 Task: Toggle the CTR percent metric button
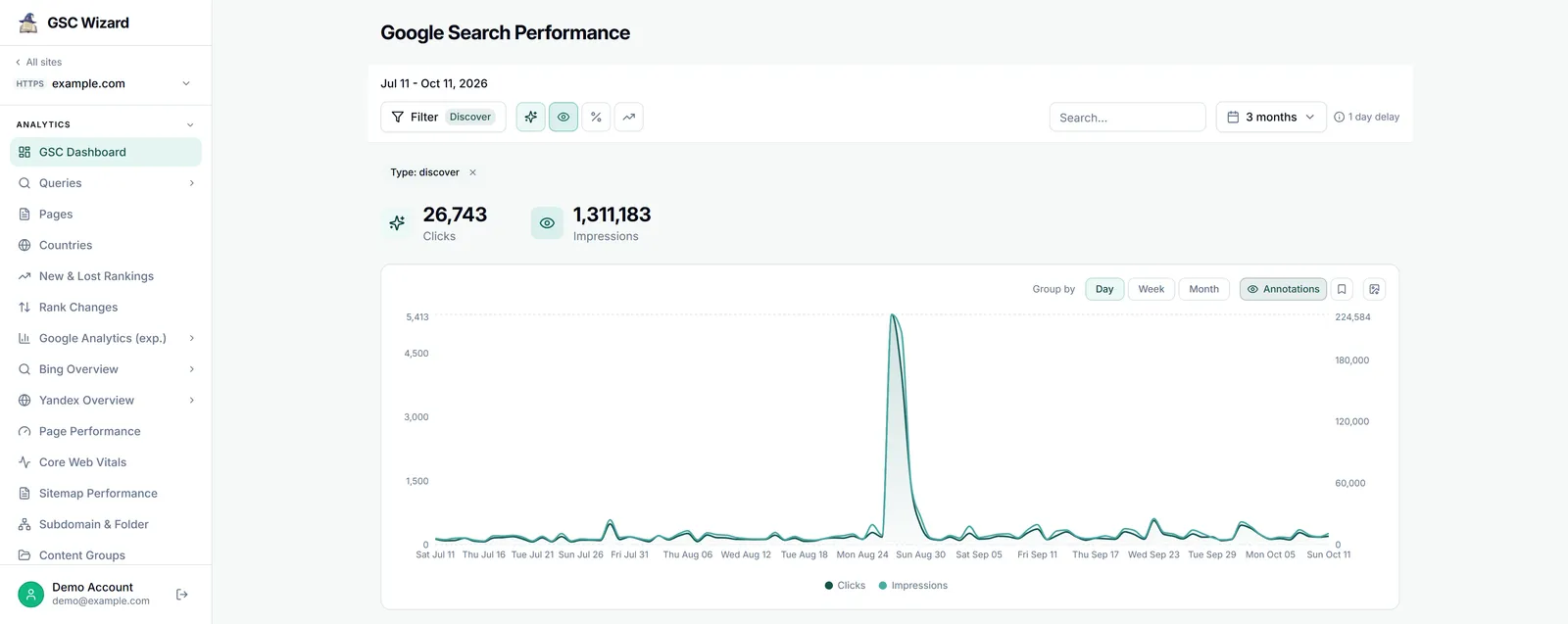[x=596, y=117]
